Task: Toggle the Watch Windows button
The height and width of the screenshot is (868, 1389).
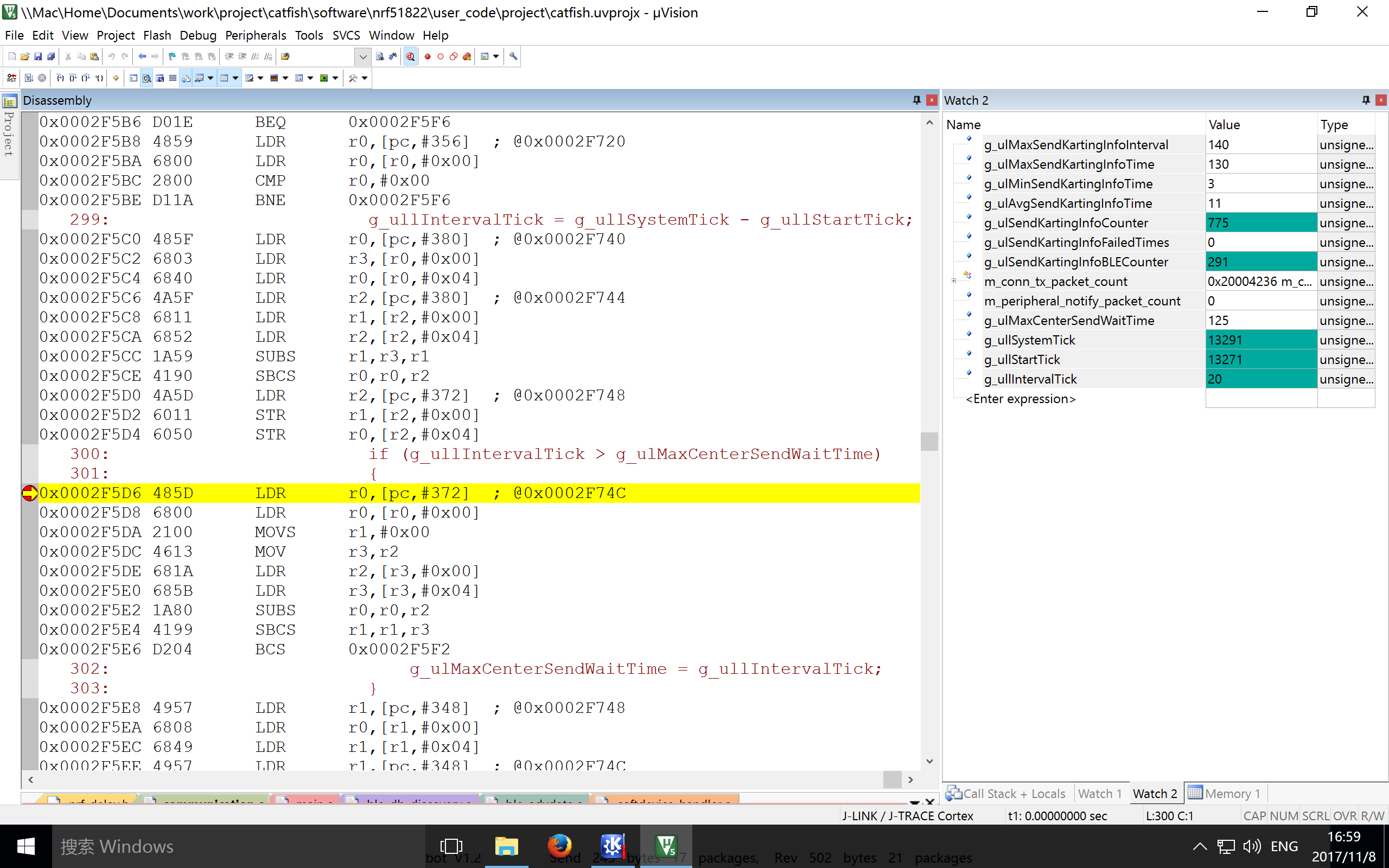Action: (199, 78)
